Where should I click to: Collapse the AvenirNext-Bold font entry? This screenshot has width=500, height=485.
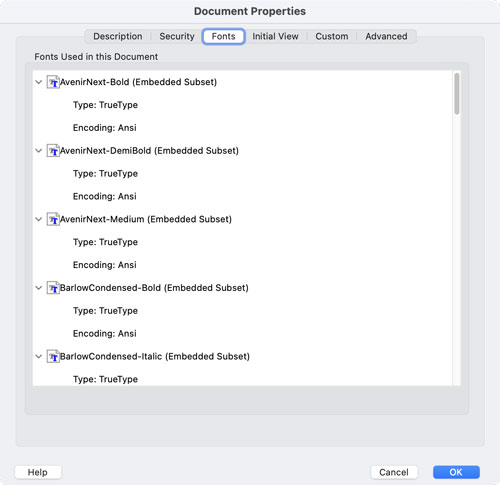[x=39, y=82]
